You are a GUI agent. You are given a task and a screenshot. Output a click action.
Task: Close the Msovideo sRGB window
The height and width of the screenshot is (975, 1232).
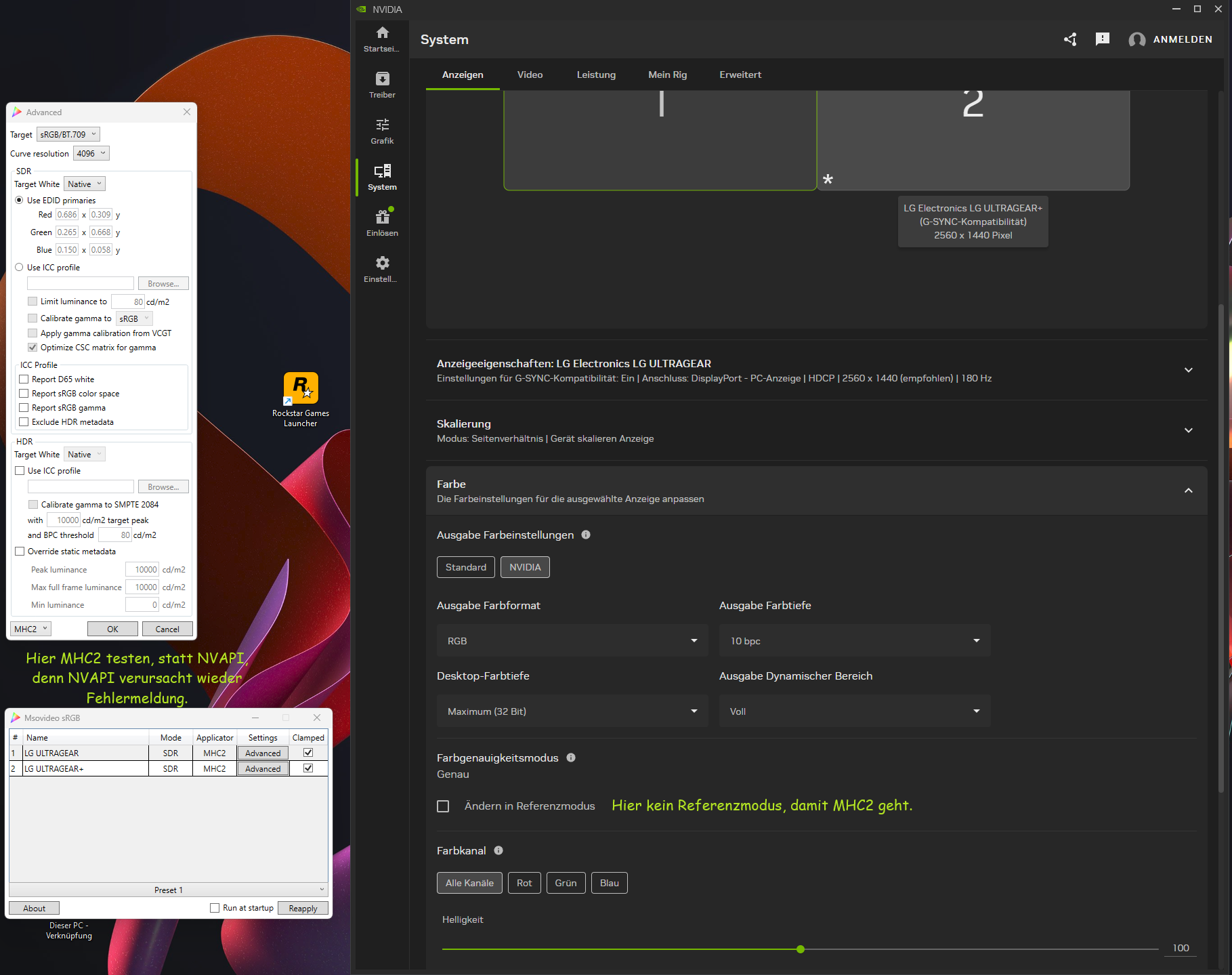(x=317, y=718)
